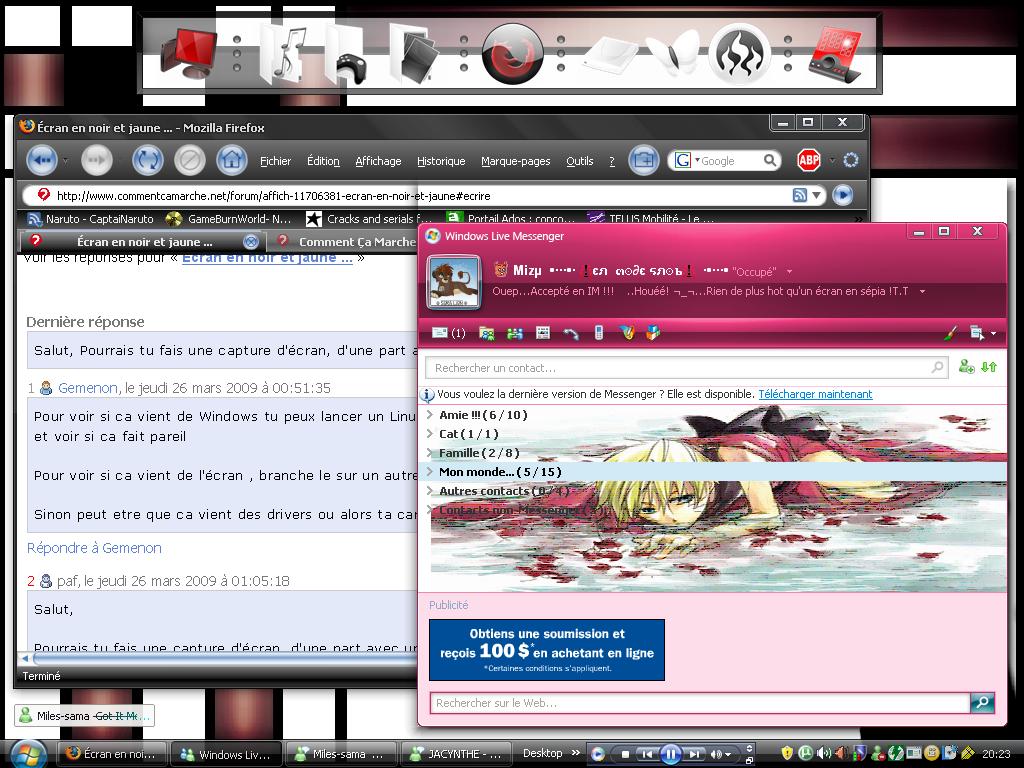Click the add contact icon in Messenger

(x=966, y=367)
